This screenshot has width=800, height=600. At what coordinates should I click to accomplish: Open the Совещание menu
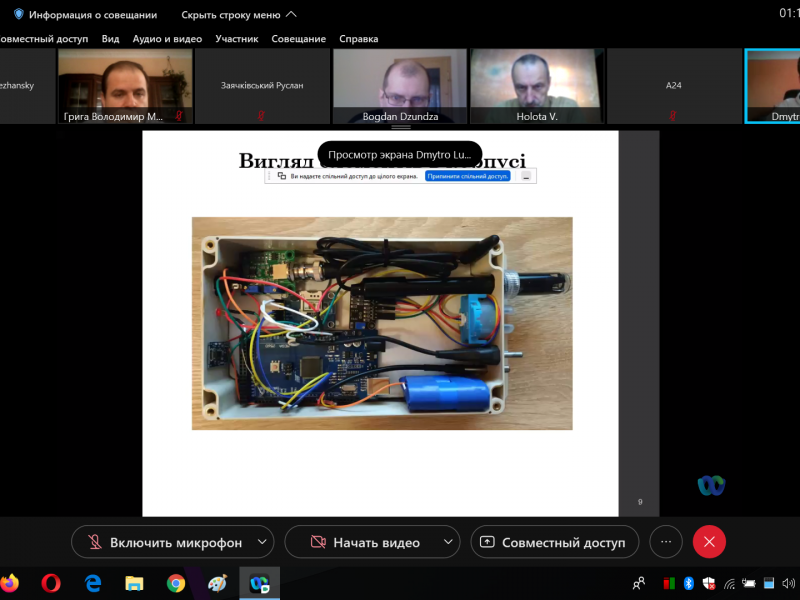[x=299, y=39]
